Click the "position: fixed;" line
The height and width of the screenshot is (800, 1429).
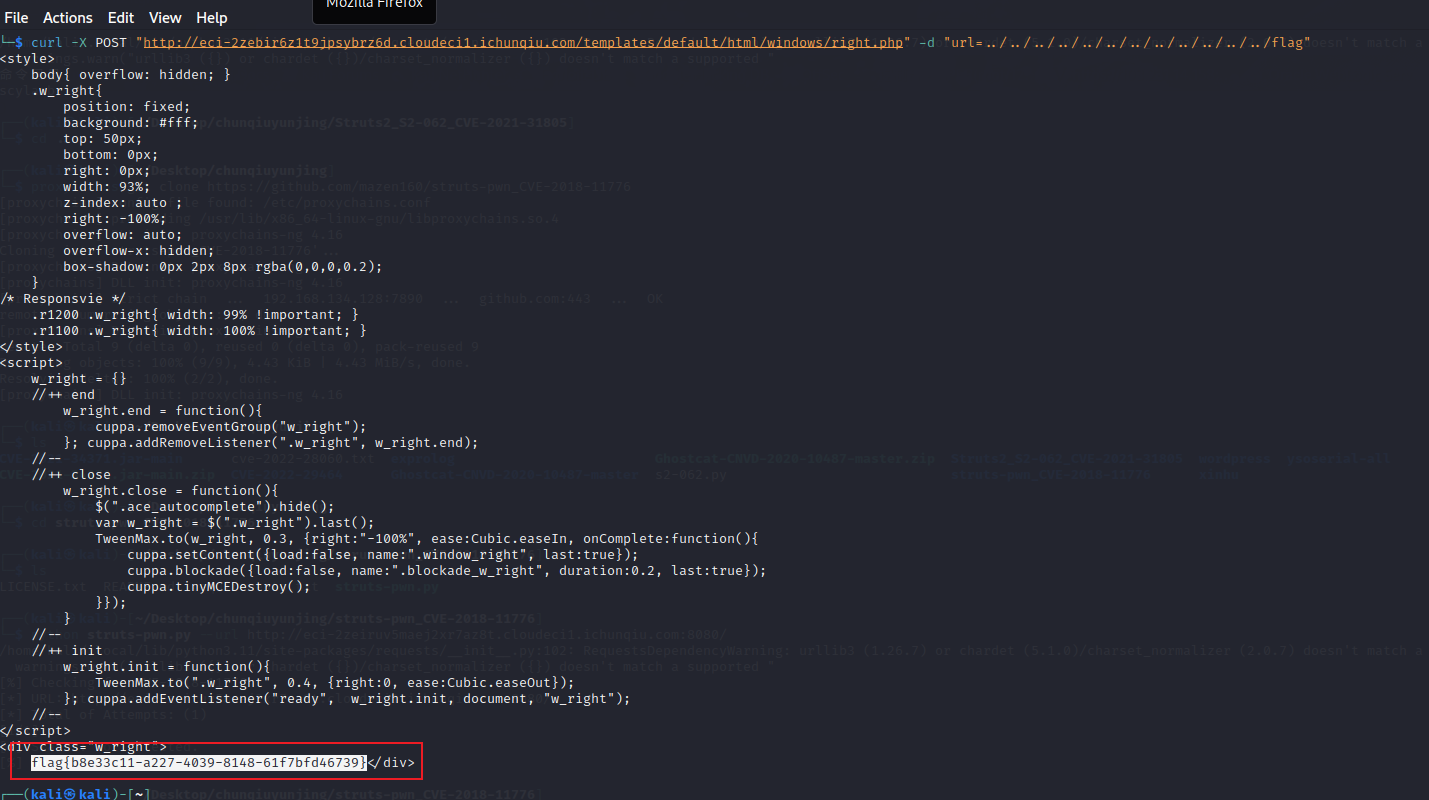127,107
